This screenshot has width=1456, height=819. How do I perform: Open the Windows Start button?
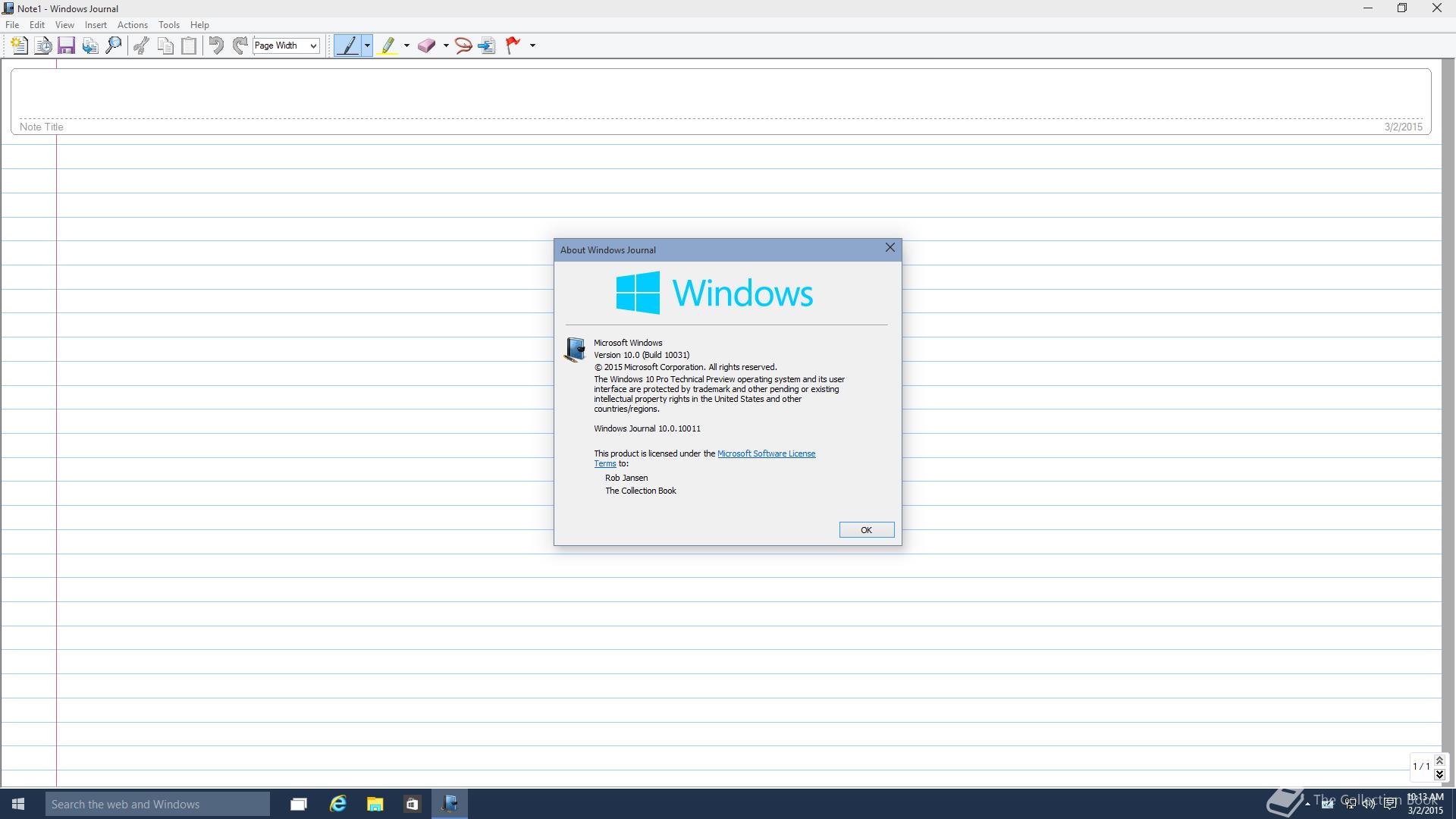tap(18, 804)
